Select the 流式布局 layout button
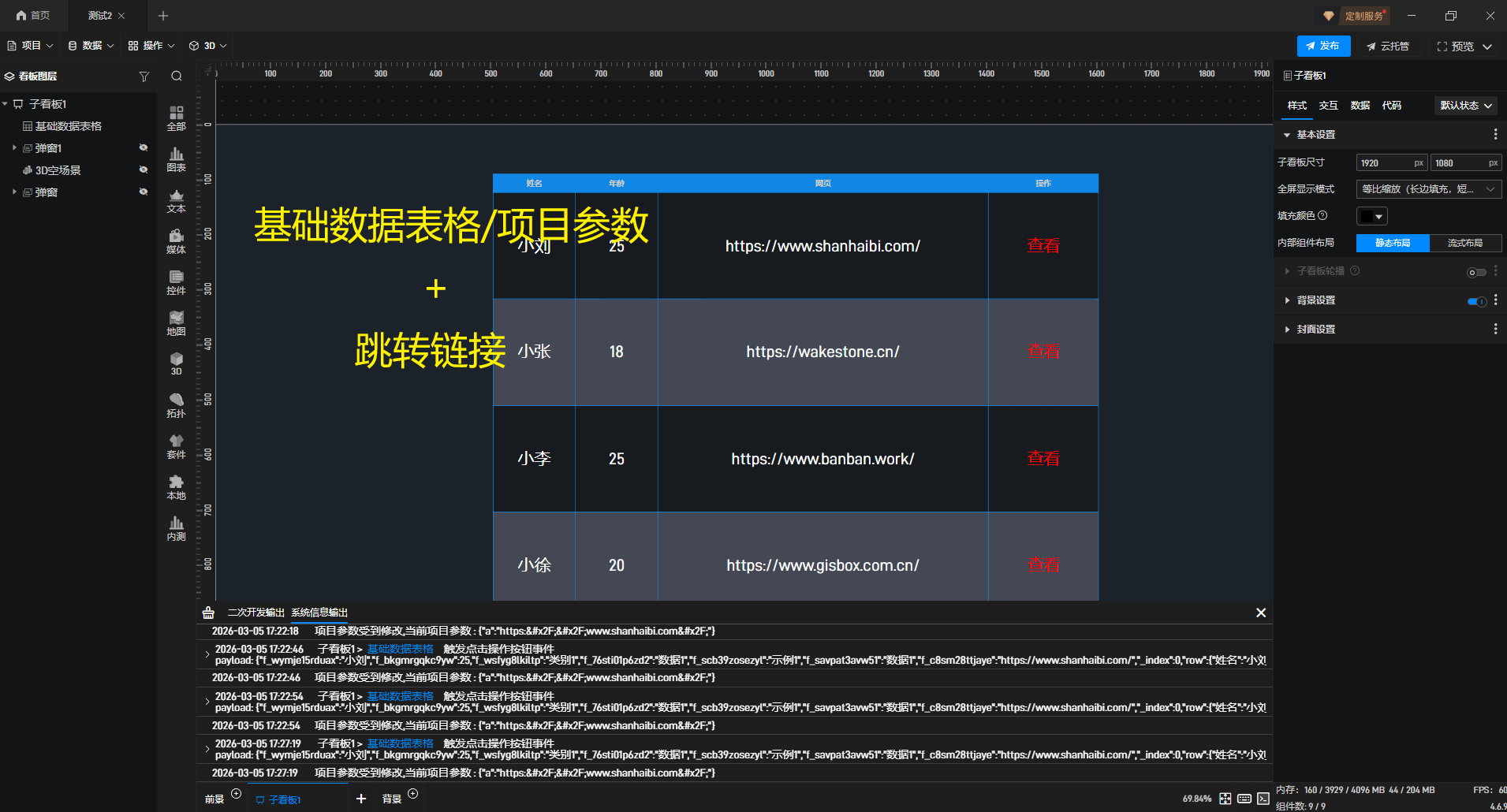This screenshot has width=1507, height=812. (1464, 243)
